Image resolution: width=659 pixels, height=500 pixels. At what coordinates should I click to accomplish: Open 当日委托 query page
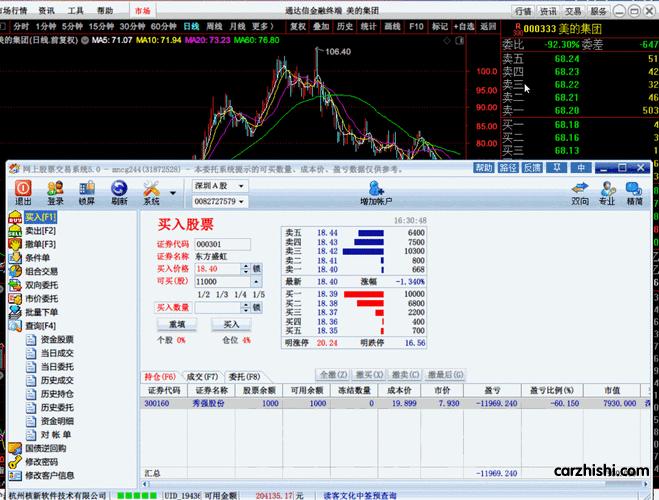tap(57, 366)
